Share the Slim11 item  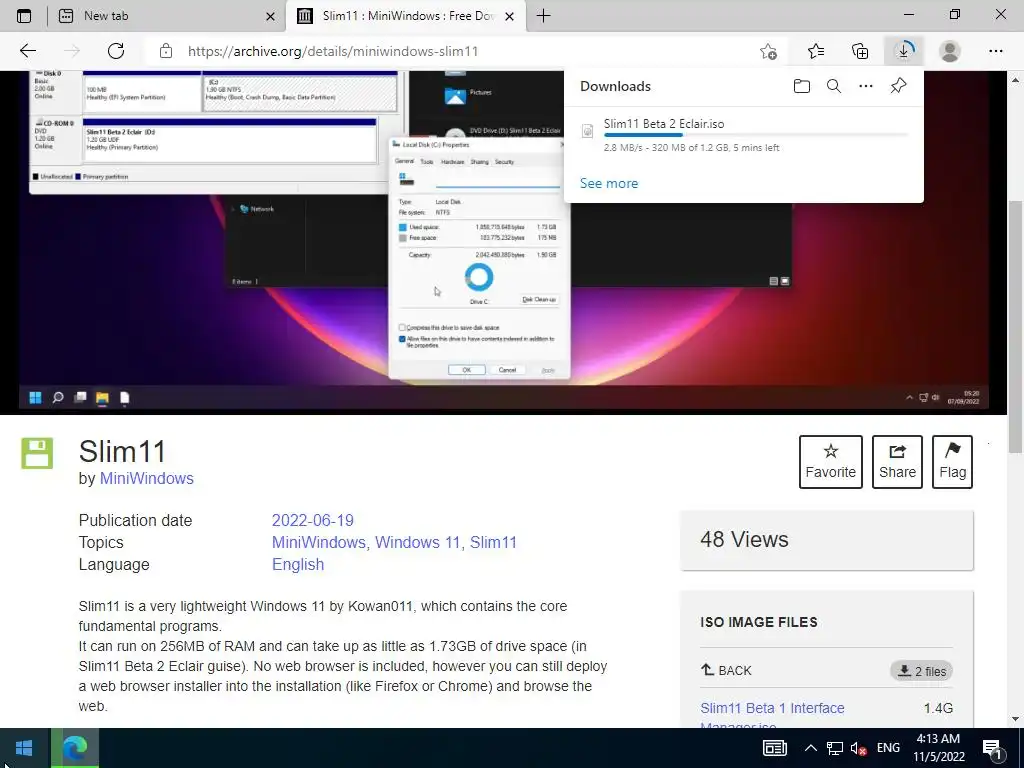click(897, 462)
